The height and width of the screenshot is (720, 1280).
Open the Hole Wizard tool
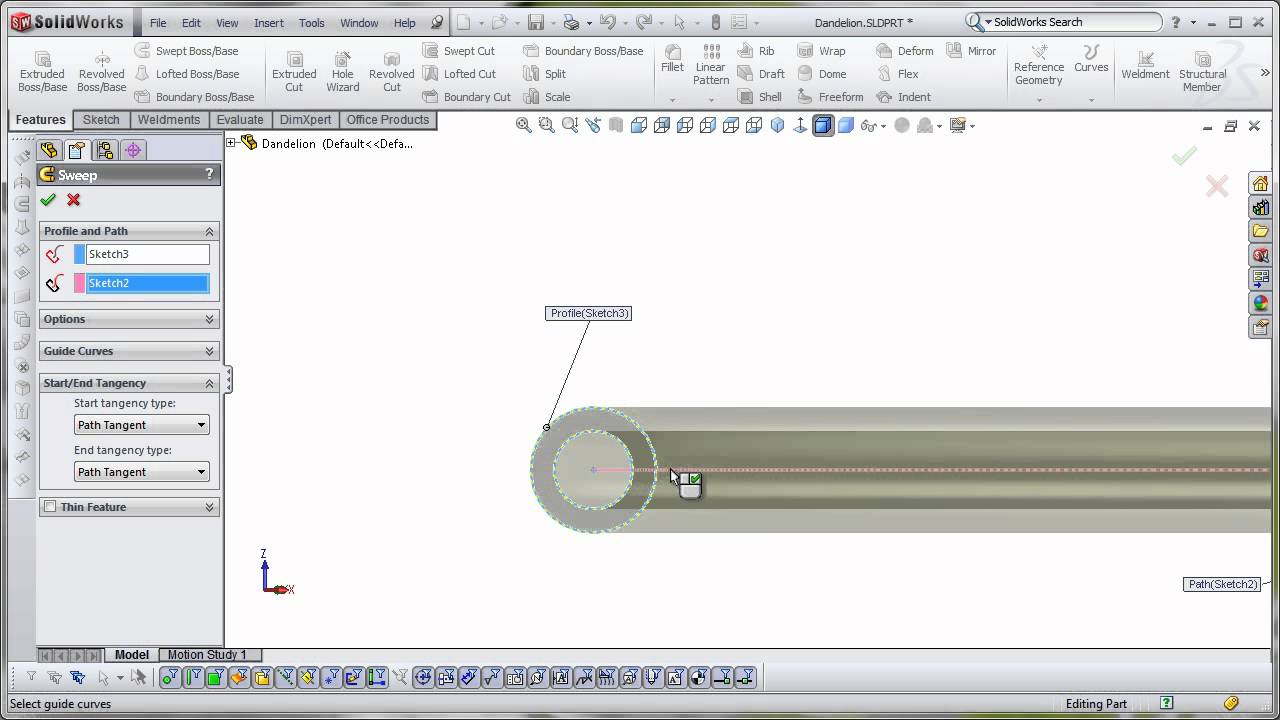(343, 72)
